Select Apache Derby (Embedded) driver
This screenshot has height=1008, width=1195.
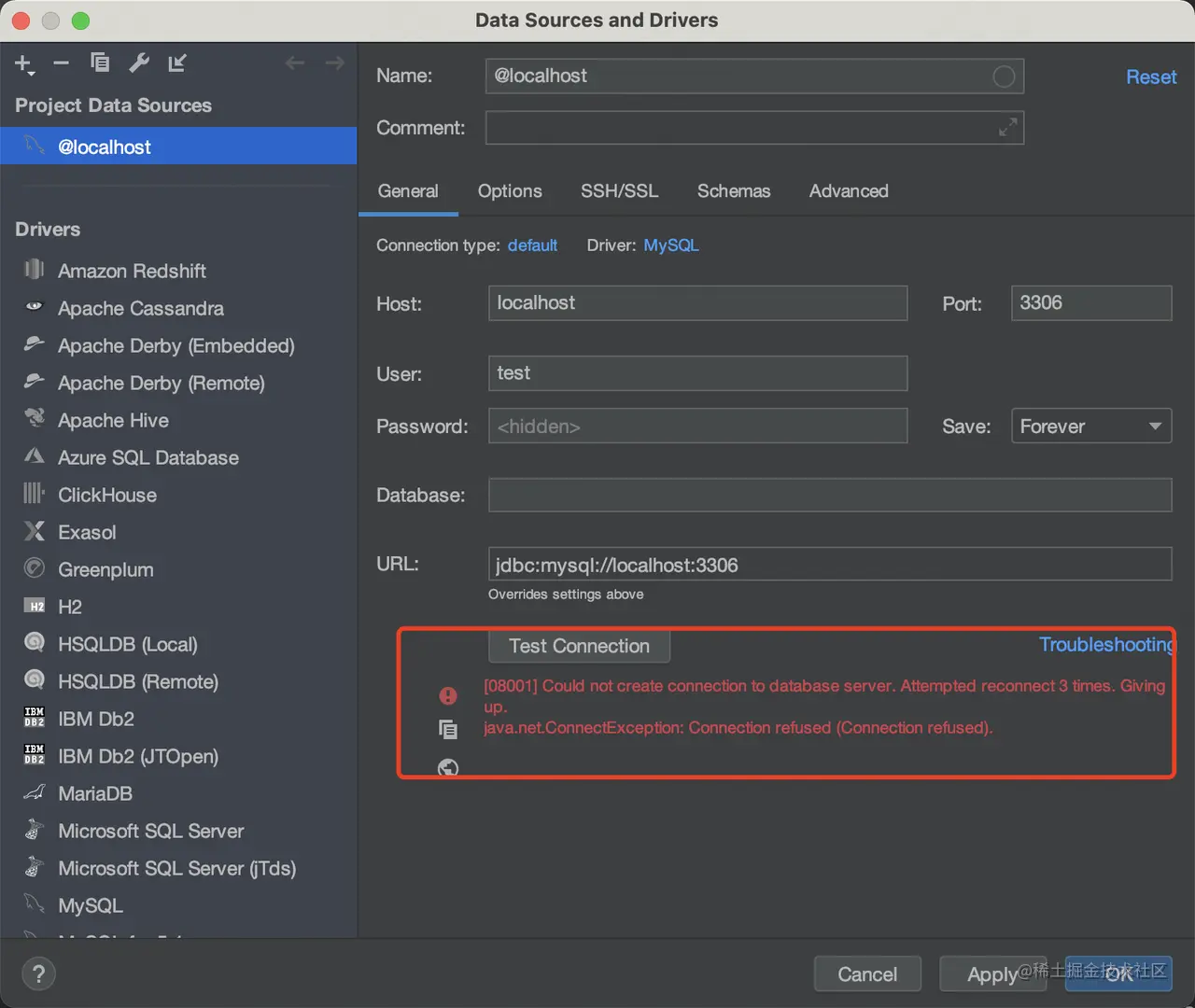tap(178, 345)
